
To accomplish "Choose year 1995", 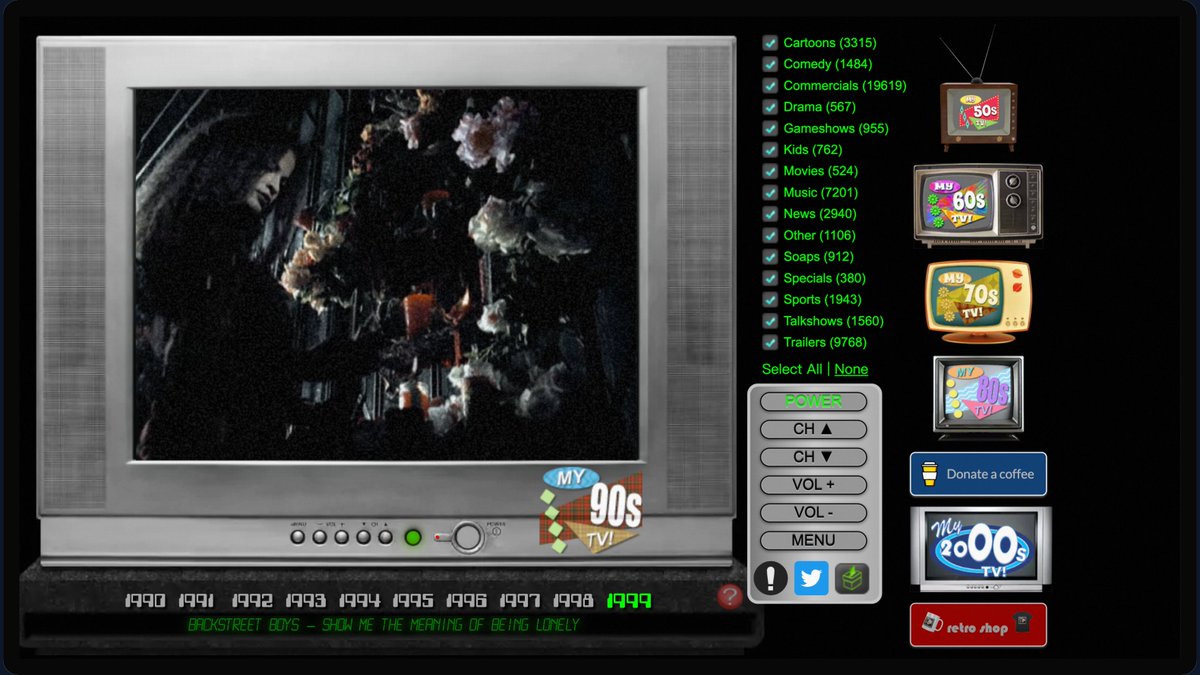I will pos(412,601).
